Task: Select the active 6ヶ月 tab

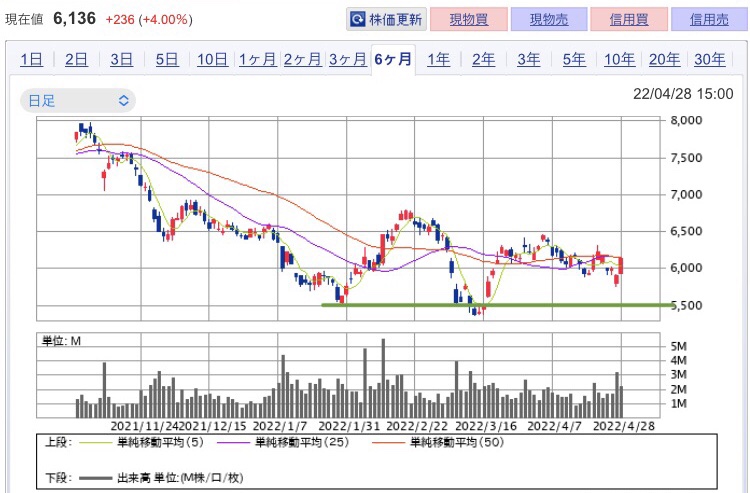Action: [x=393, y=59]
